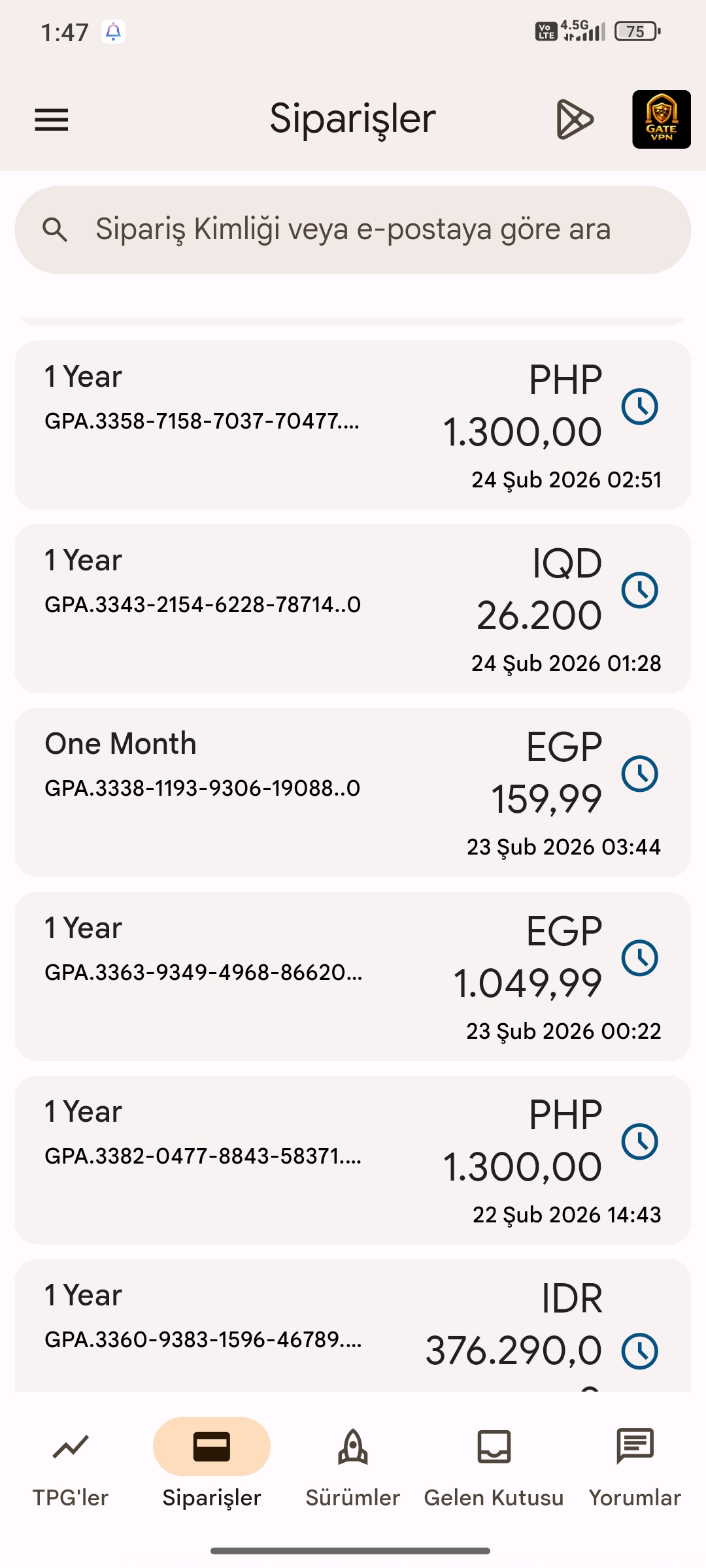Tap clock status icon on IQD 26.200 order
The width and height of the screenshot is (706, 1568).
(639, 590)
